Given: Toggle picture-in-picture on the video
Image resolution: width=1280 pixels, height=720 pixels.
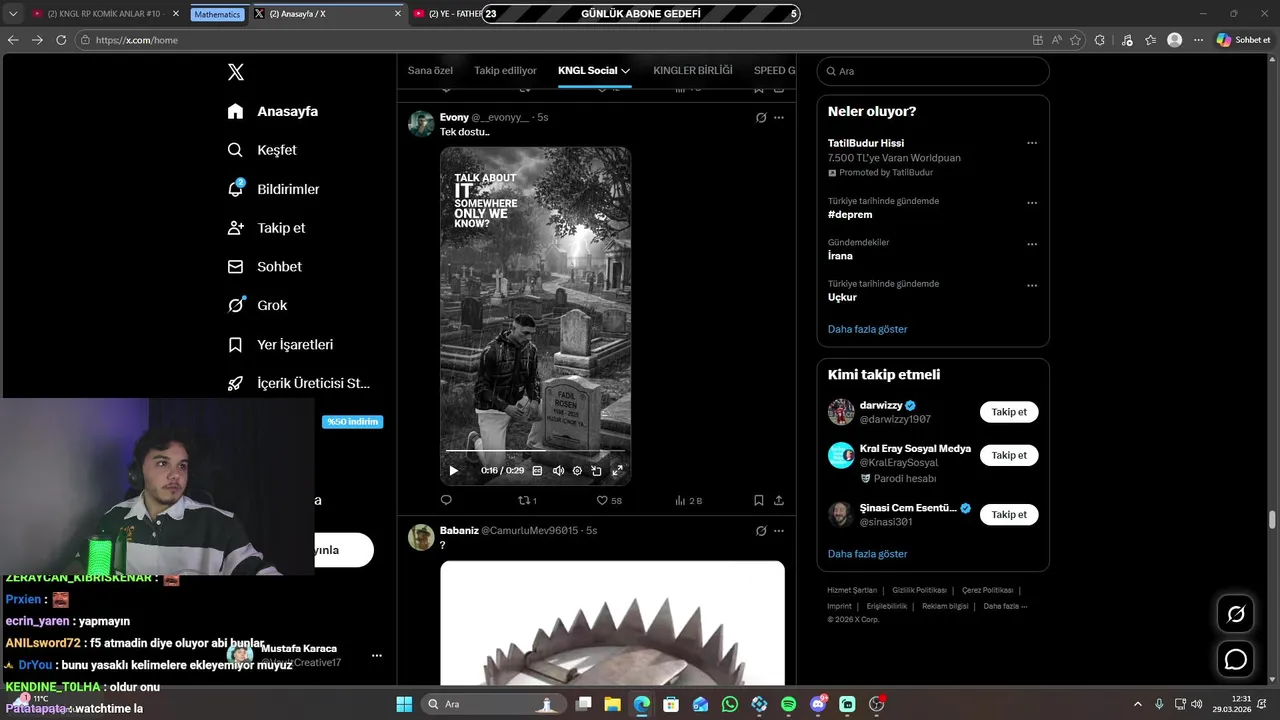Looking at the screenshot, I should tap(596, 470).
